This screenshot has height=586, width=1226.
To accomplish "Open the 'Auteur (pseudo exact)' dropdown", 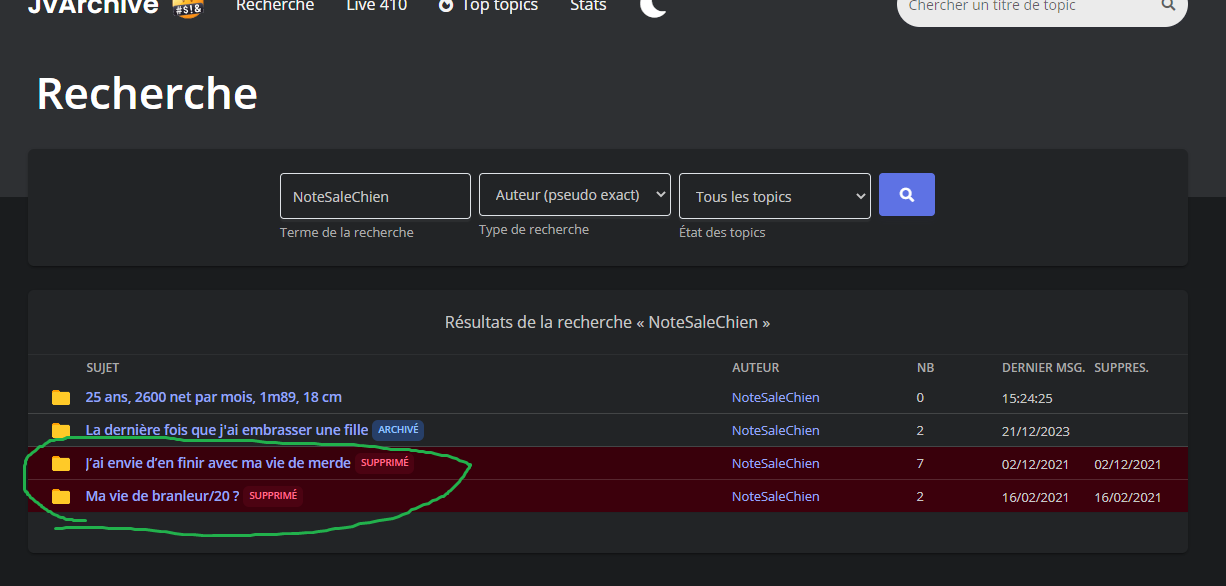I will click(575, 195).
